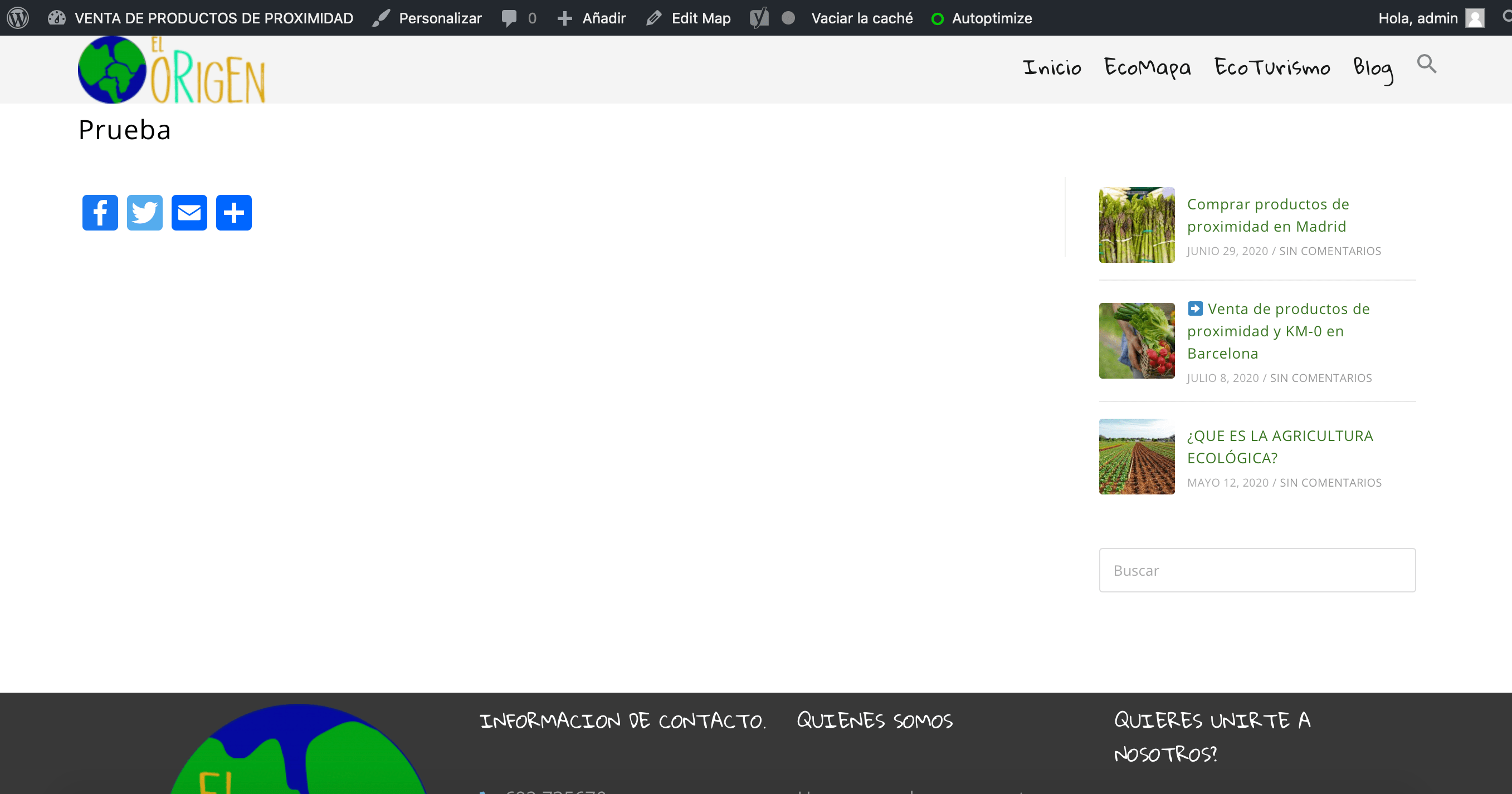Click JULIO 8, 2020 date text

1223,378
